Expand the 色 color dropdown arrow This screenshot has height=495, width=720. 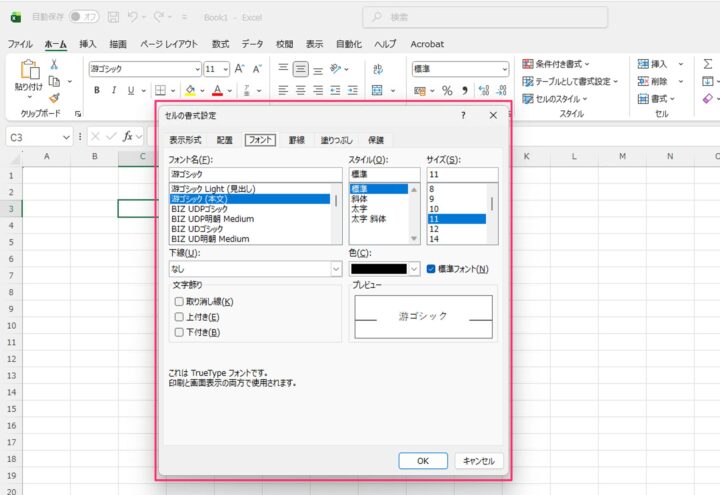pyautogui.click(x=415, y=269)
